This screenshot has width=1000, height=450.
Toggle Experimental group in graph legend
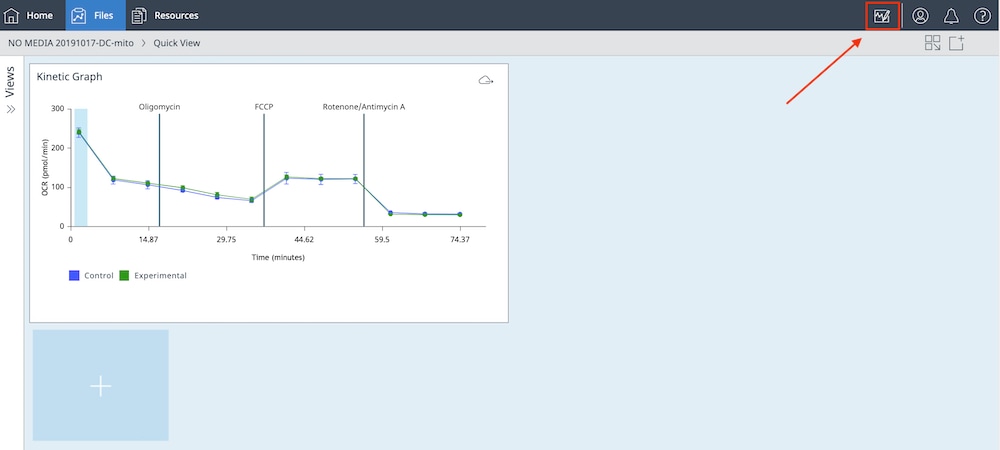(124, 275)
